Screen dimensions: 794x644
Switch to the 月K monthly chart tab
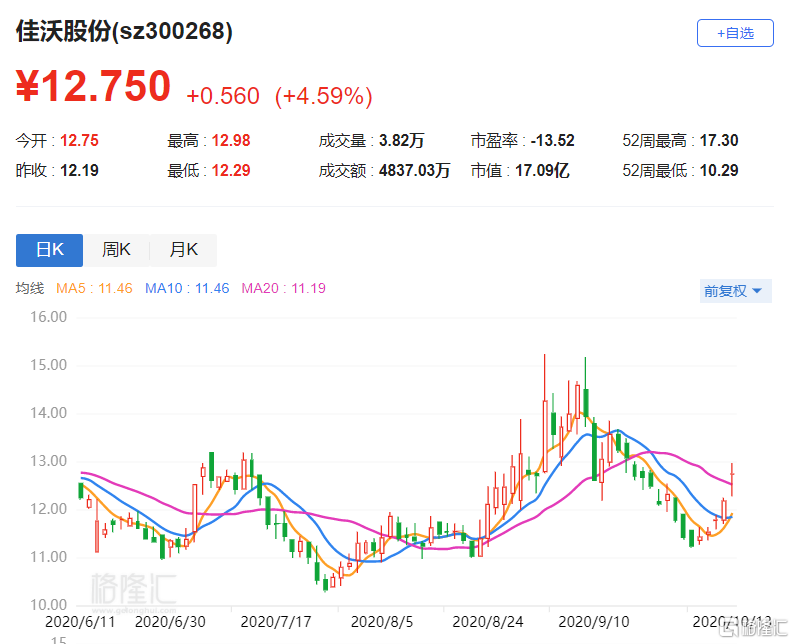183,250
